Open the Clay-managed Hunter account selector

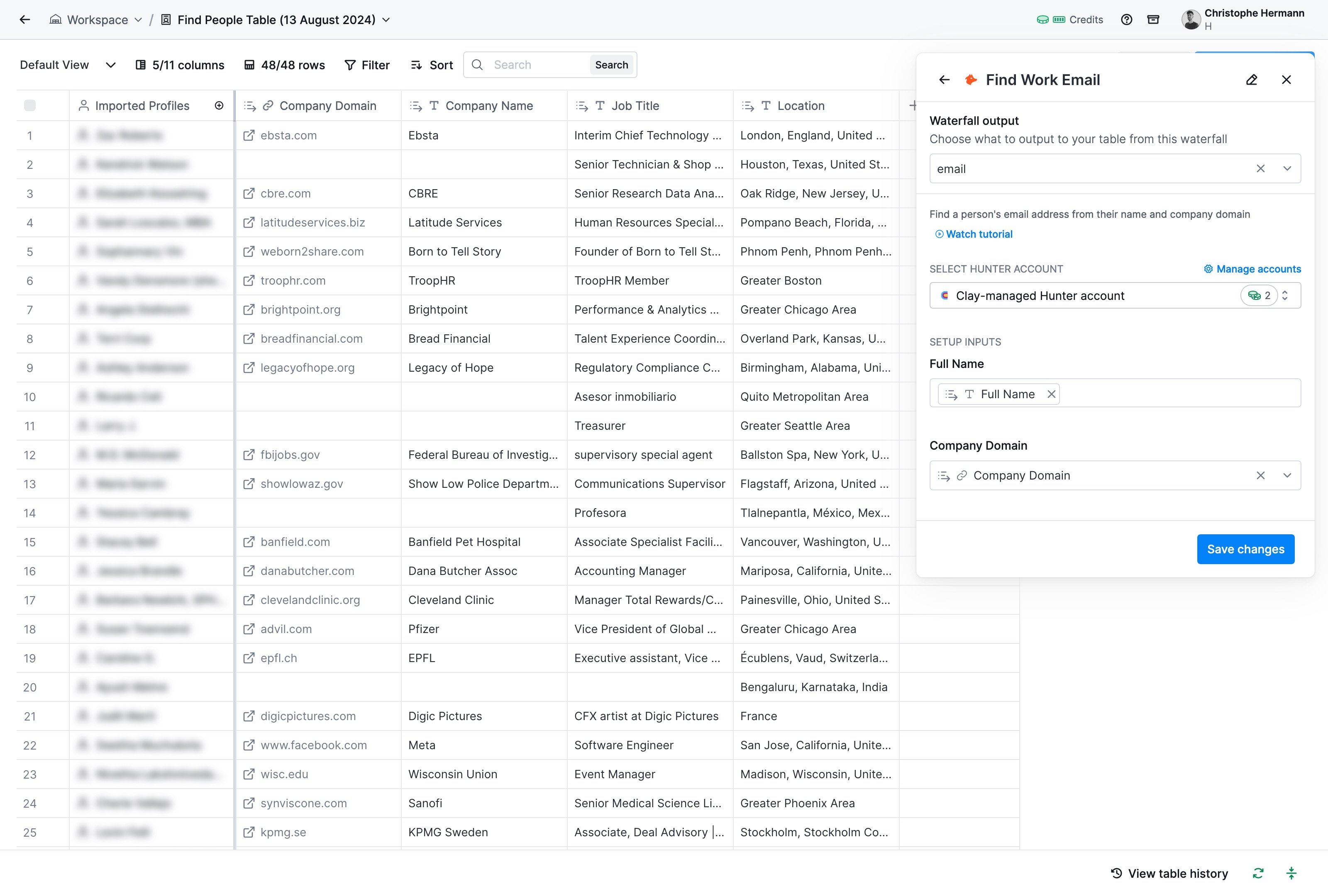coord(1115,296)
